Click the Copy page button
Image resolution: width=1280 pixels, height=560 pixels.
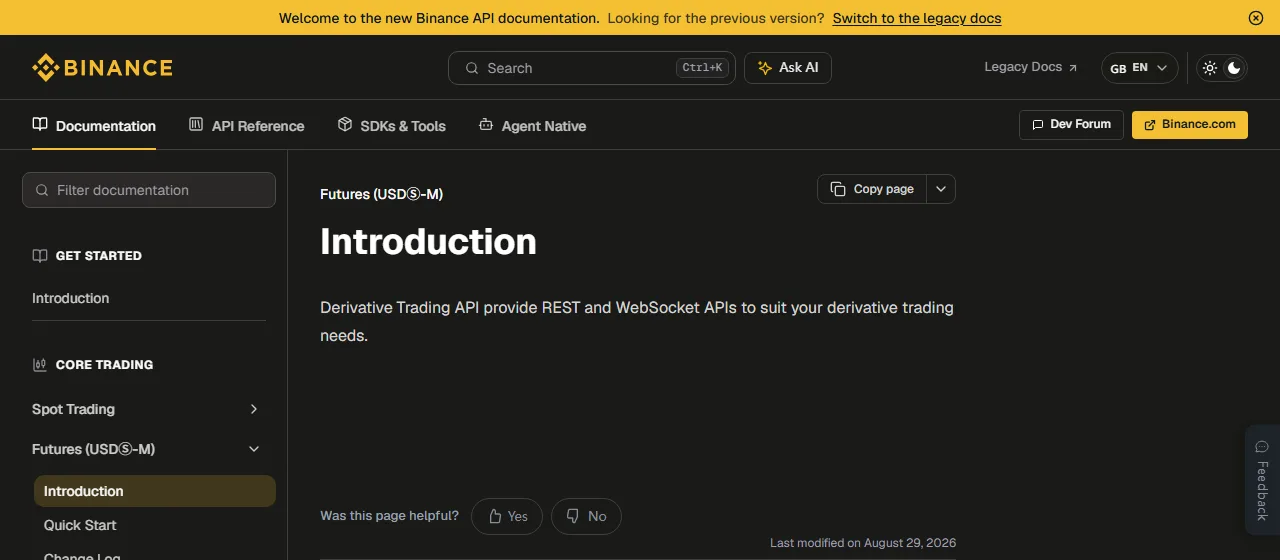(872, 189)
